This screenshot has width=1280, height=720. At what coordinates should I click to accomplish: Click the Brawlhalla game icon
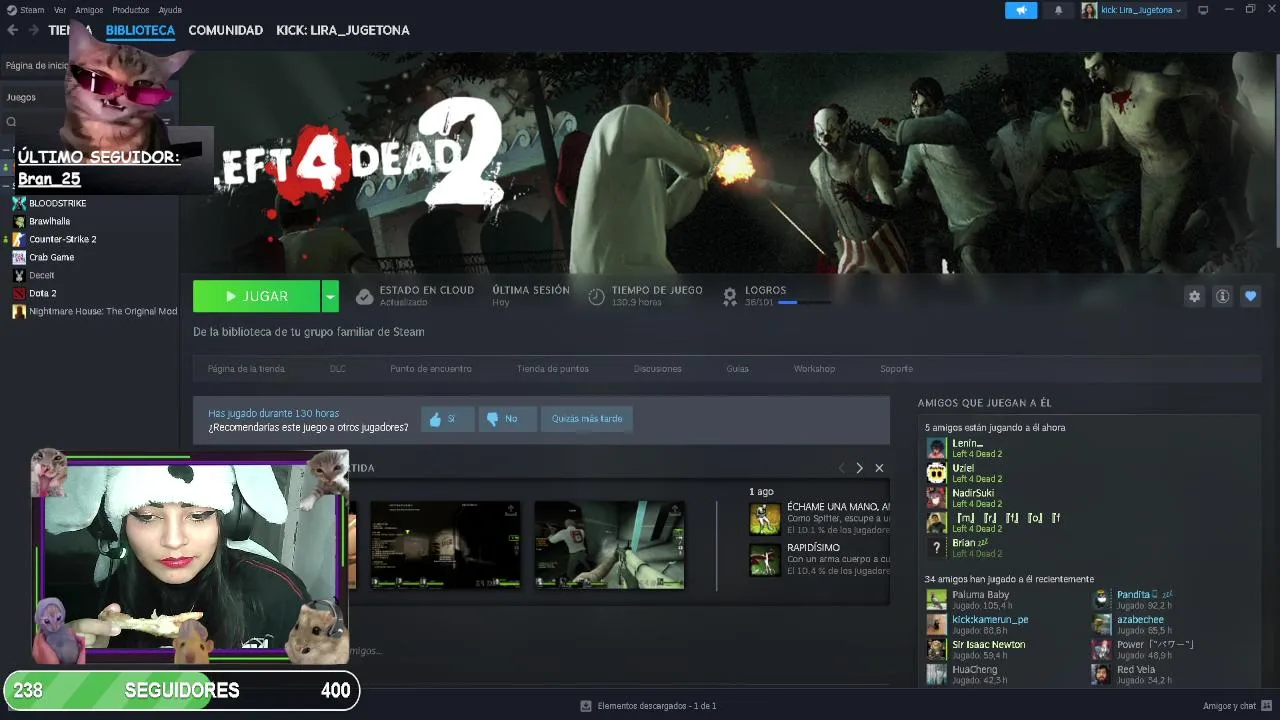[x=19, y=221]
